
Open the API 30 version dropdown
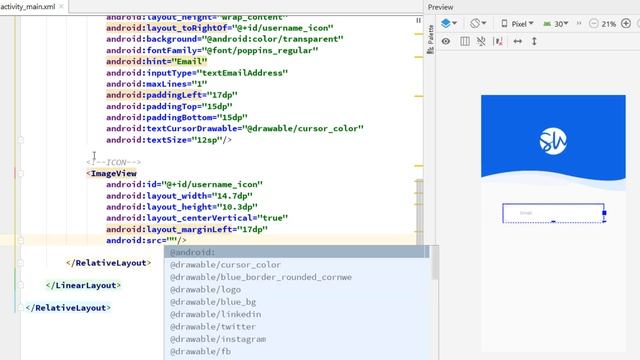click(556, 24)
